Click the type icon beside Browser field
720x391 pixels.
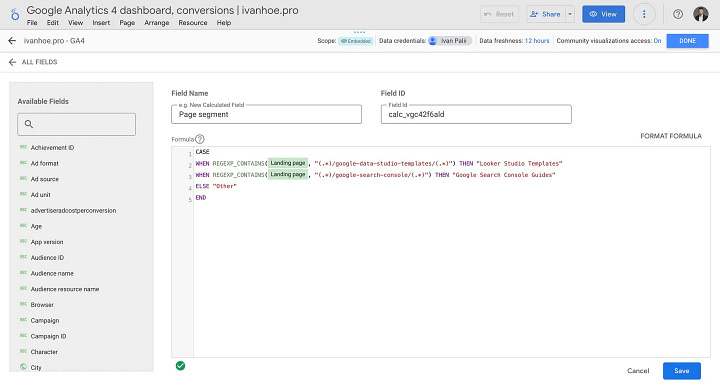tap(23, 304)
